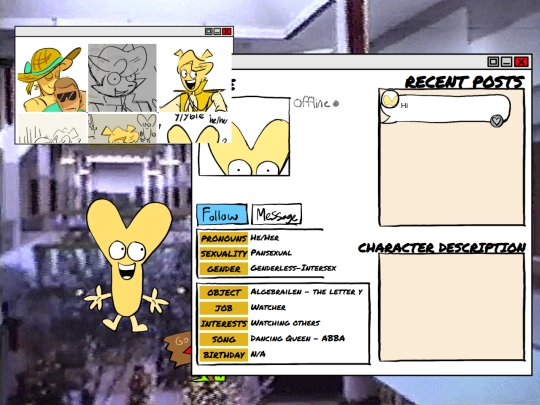Click the SONG label
The height and width of the screenshot is (405, 540).
point(224,339)
